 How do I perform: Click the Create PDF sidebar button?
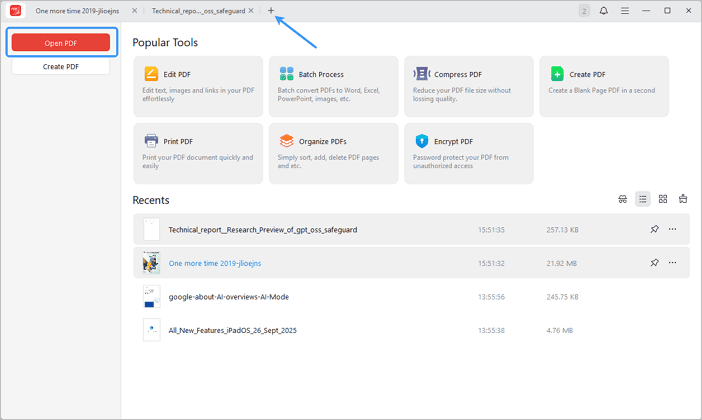(x=61, y=66)
